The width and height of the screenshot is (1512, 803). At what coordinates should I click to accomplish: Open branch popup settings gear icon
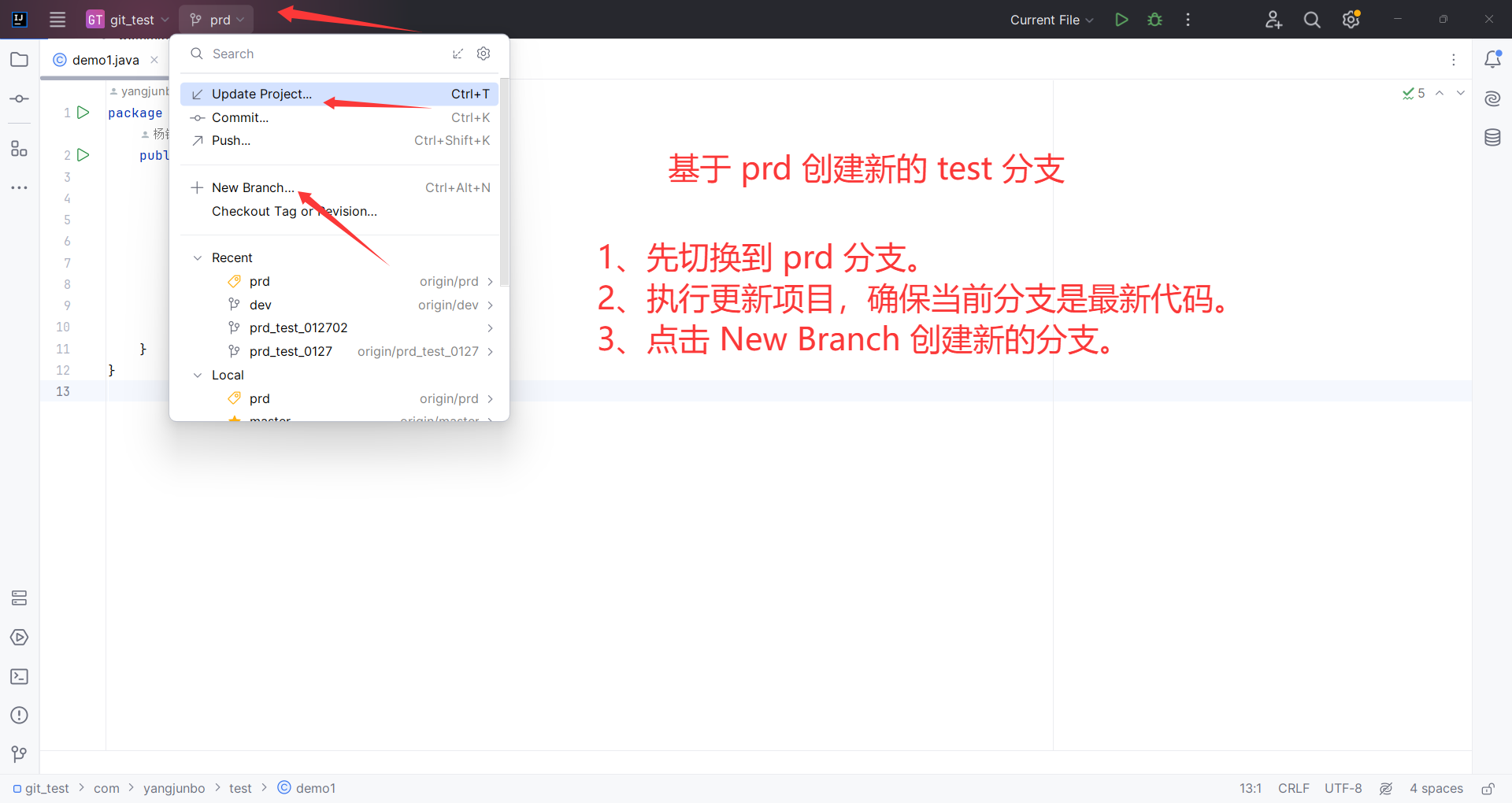coord(483,54)
